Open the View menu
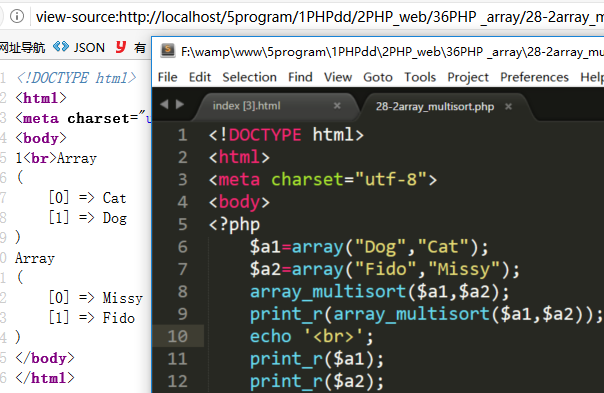This screenshot has height=393, width=604. [338, 77]
